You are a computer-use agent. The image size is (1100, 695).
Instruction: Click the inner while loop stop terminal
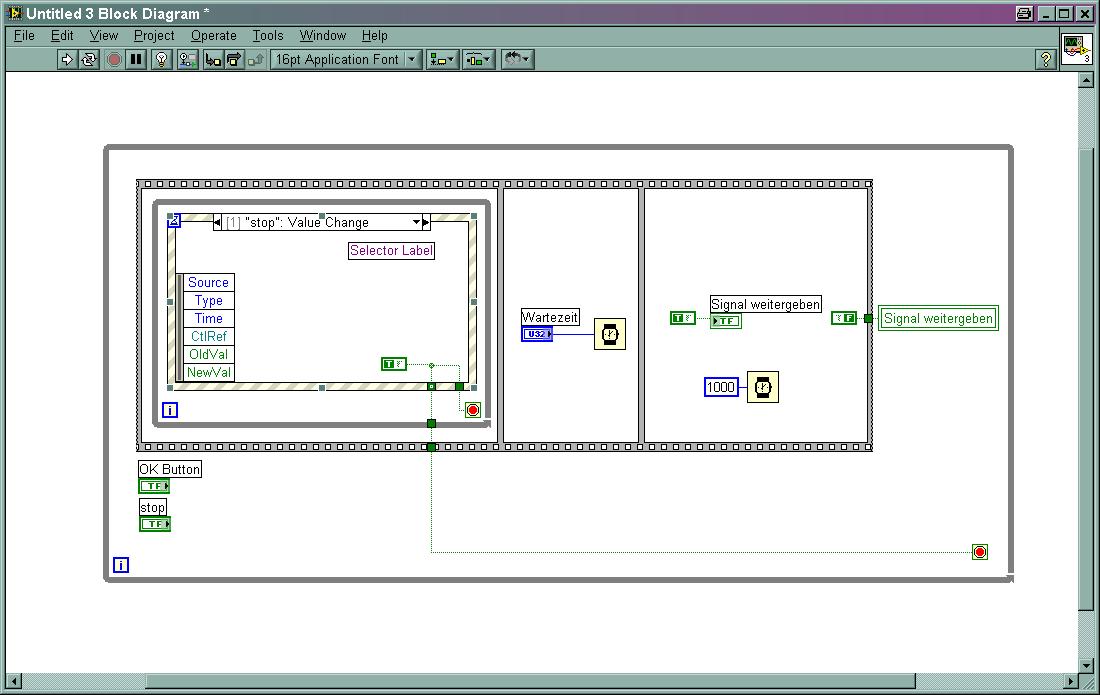pos(473,410)
